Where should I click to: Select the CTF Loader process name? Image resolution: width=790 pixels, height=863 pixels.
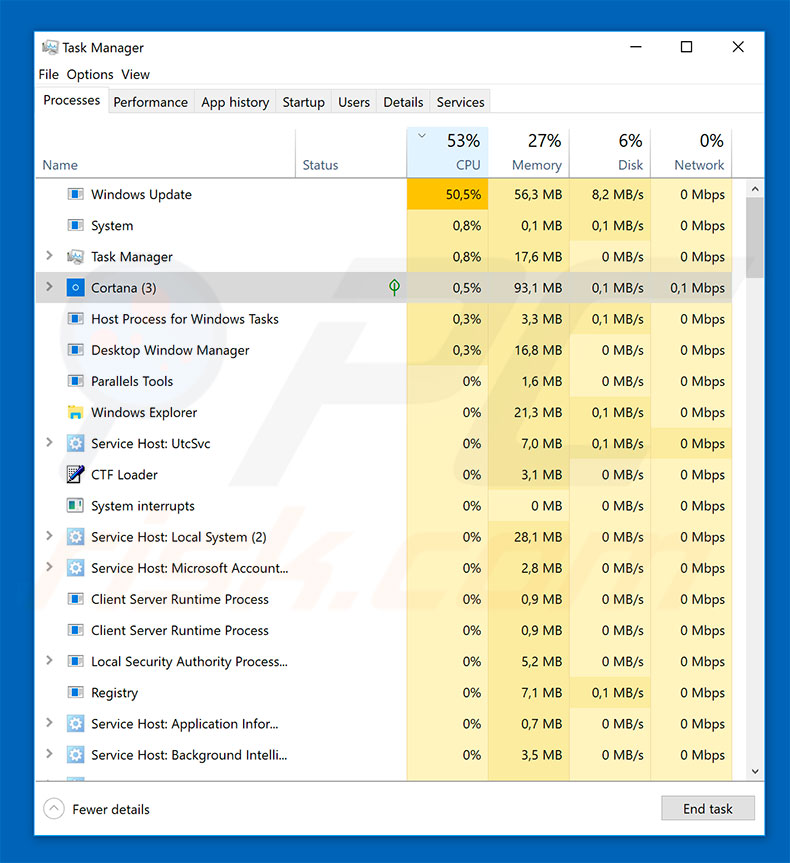click(x=124, y=475)
